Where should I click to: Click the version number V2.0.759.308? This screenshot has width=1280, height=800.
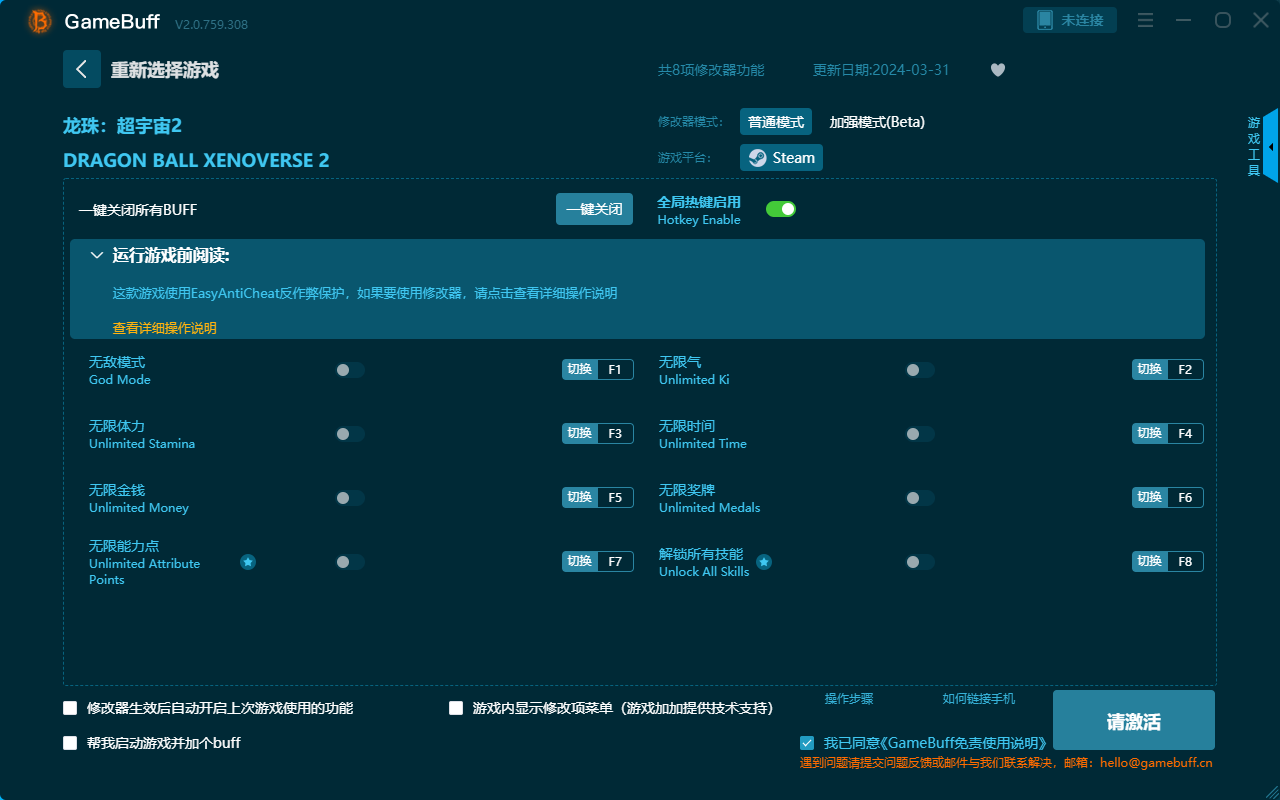tap(211, 23)
